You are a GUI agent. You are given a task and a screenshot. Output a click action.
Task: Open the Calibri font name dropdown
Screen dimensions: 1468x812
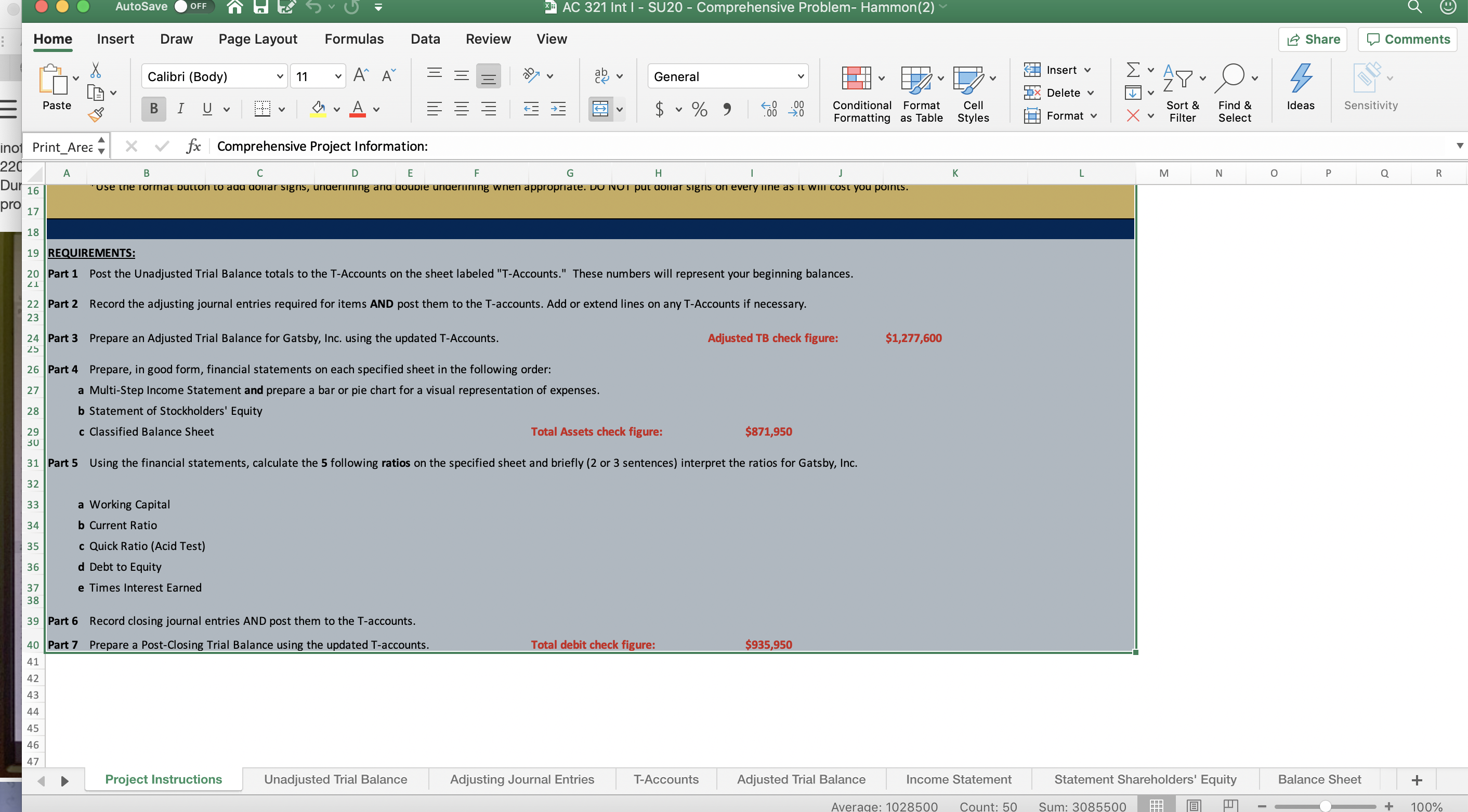[x=279, y=76]
